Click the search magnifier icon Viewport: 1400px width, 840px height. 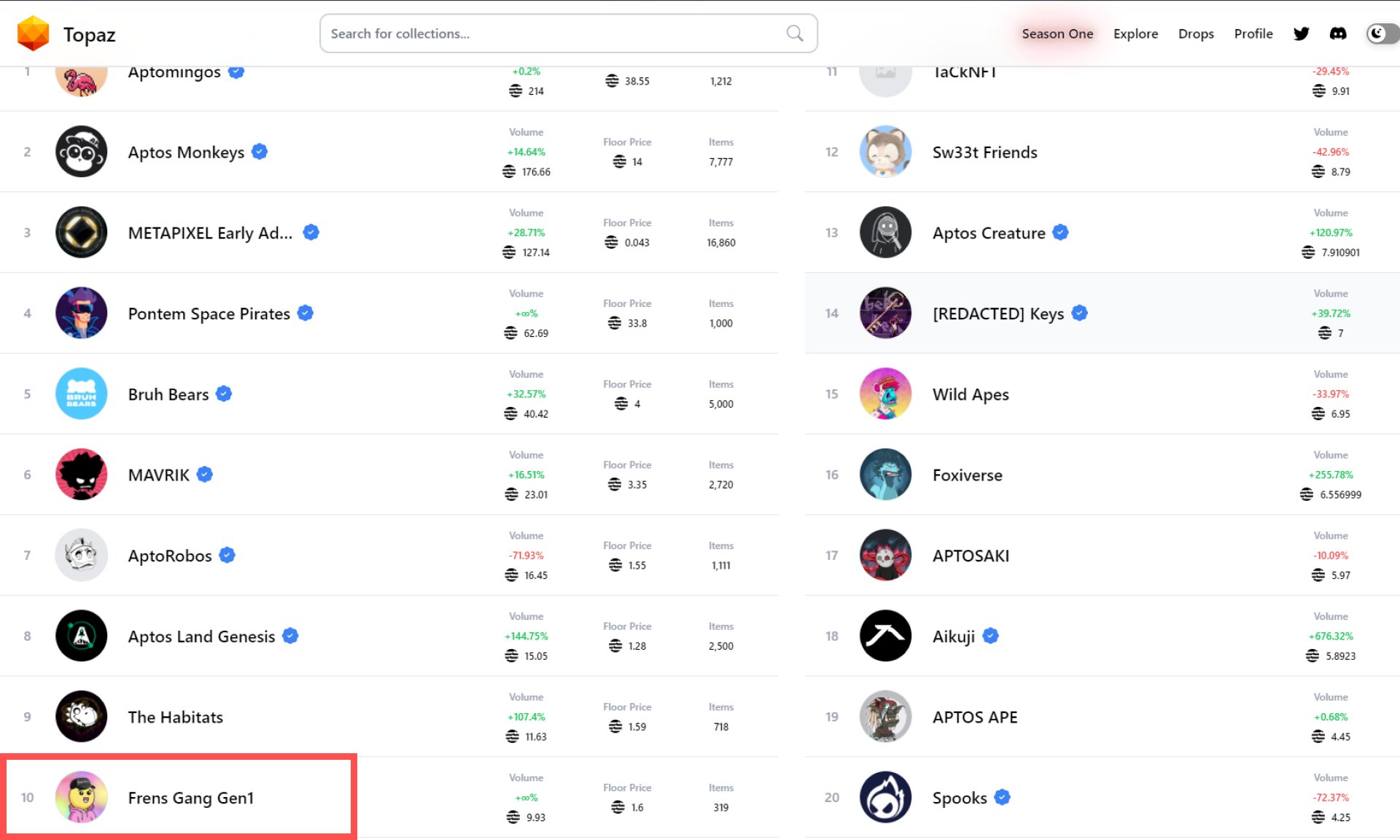pos(795,34)
